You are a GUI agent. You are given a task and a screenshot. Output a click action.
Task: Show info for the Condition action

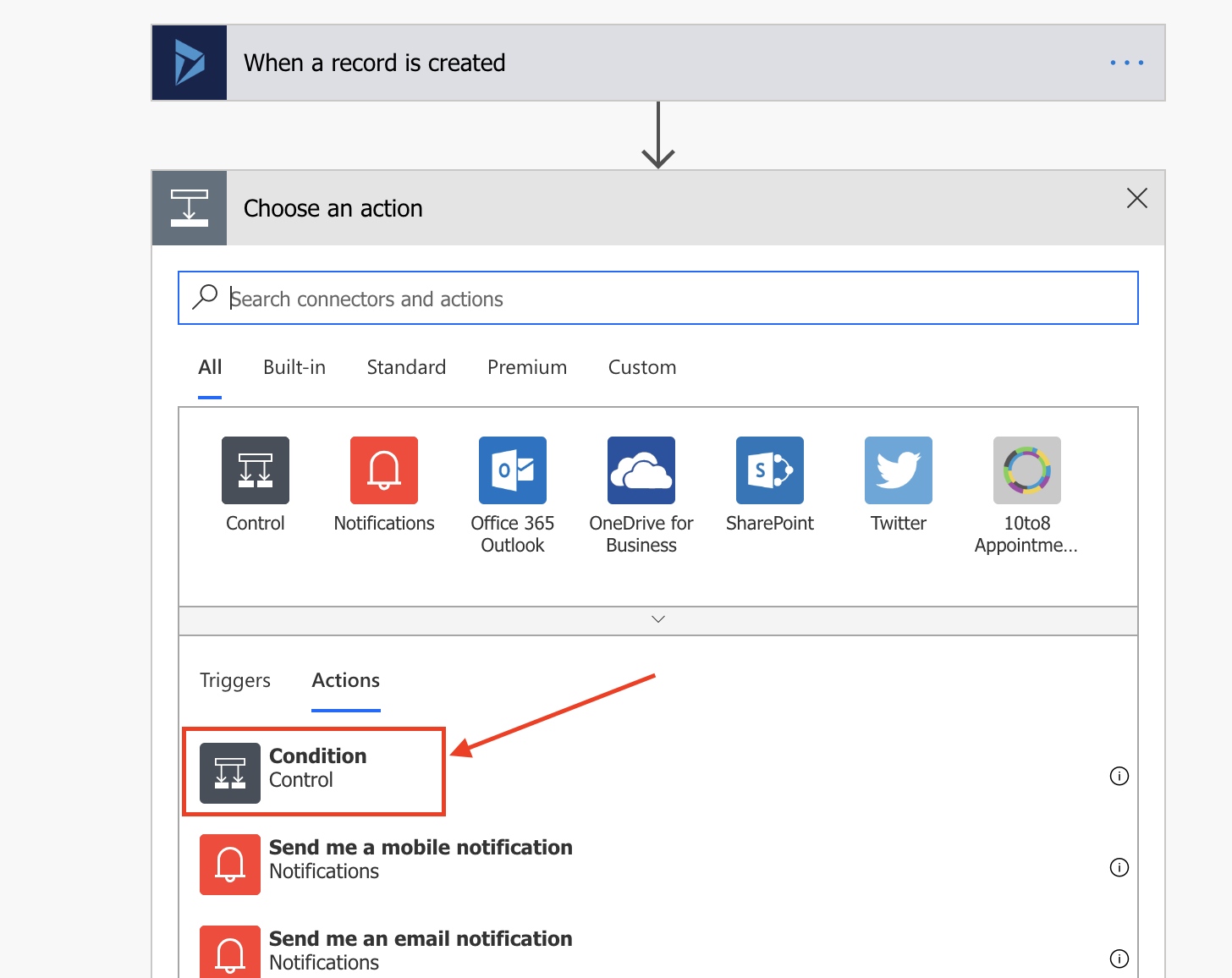coord(1119,776)
